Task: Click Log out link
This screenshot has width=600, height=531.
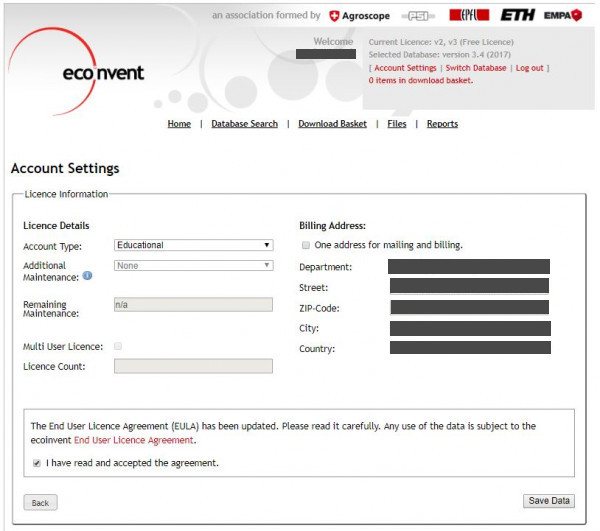Action: tap(529, 68)
